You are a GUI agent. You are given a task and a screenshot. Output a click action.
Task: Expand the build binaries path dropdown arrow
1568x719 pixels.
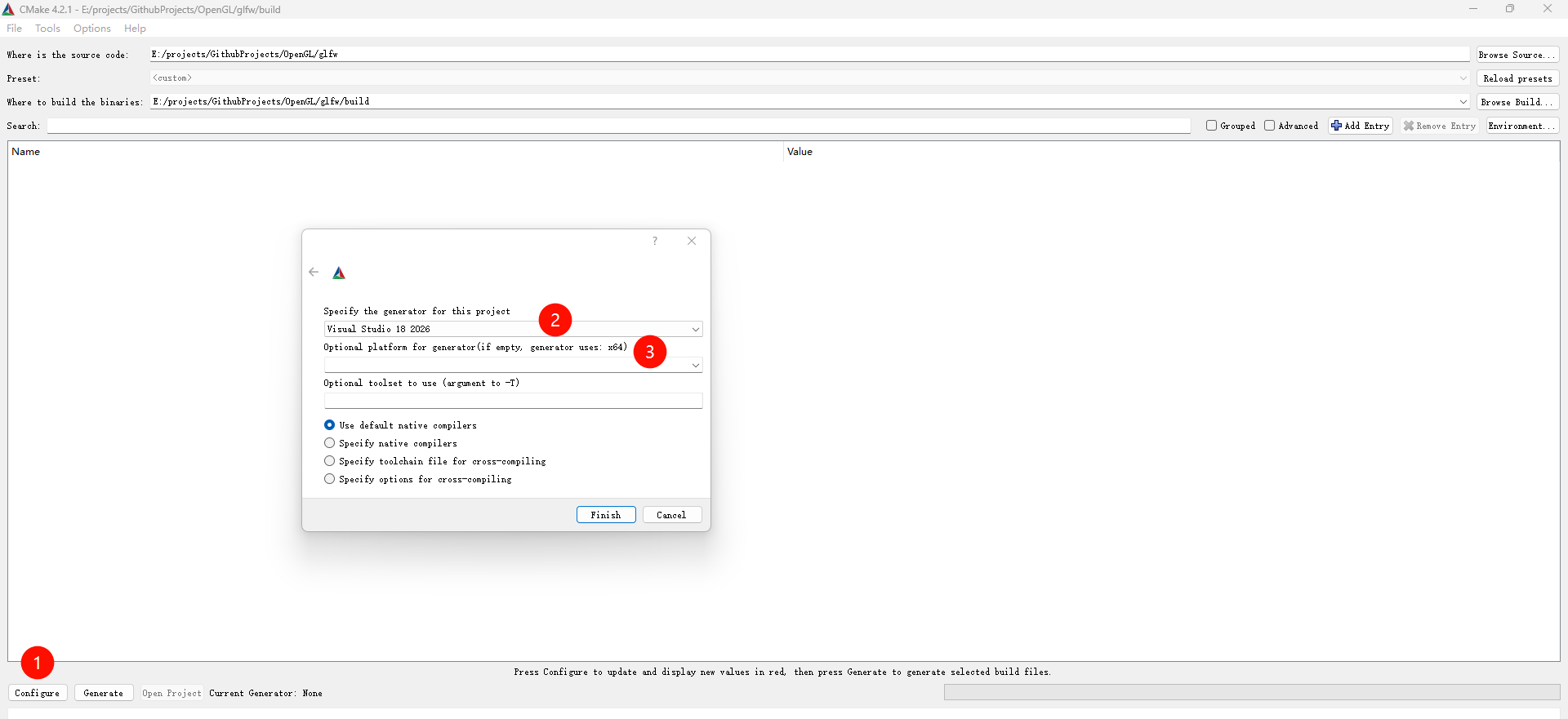[1463, 102]
